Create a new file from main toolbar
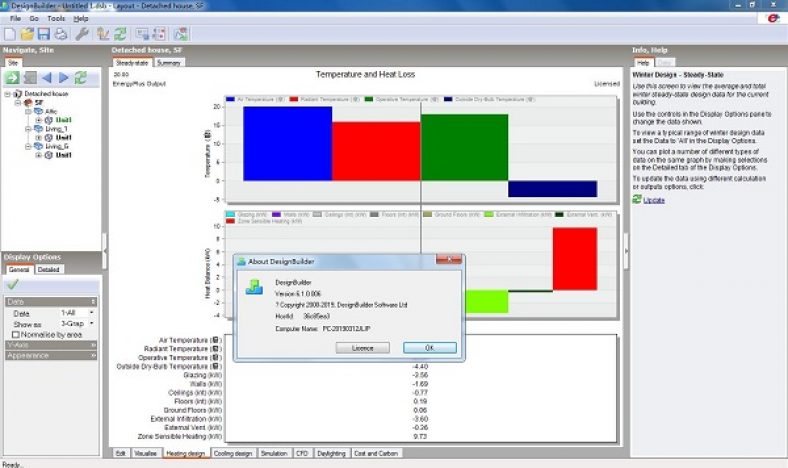788x468 pixels. tap(10, 34)
